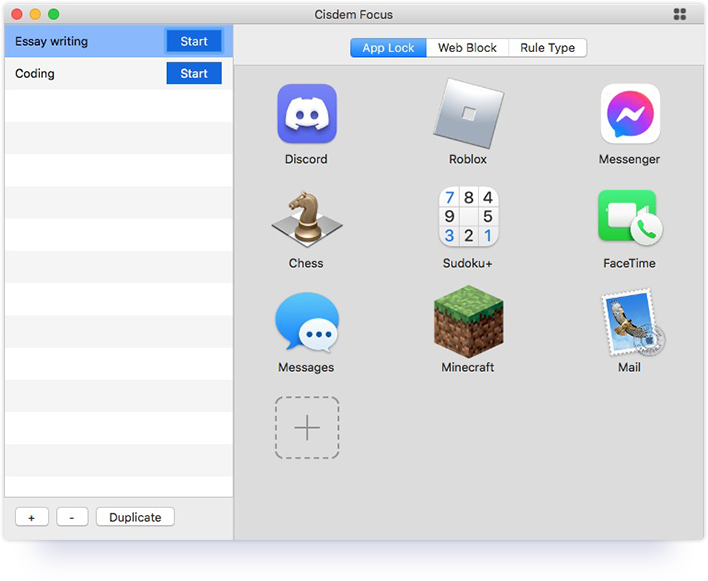Image resolution: width=708 pixels, height=581 pixels.
Task: Select the Messenger app icon
Action: tap(630, 114)
